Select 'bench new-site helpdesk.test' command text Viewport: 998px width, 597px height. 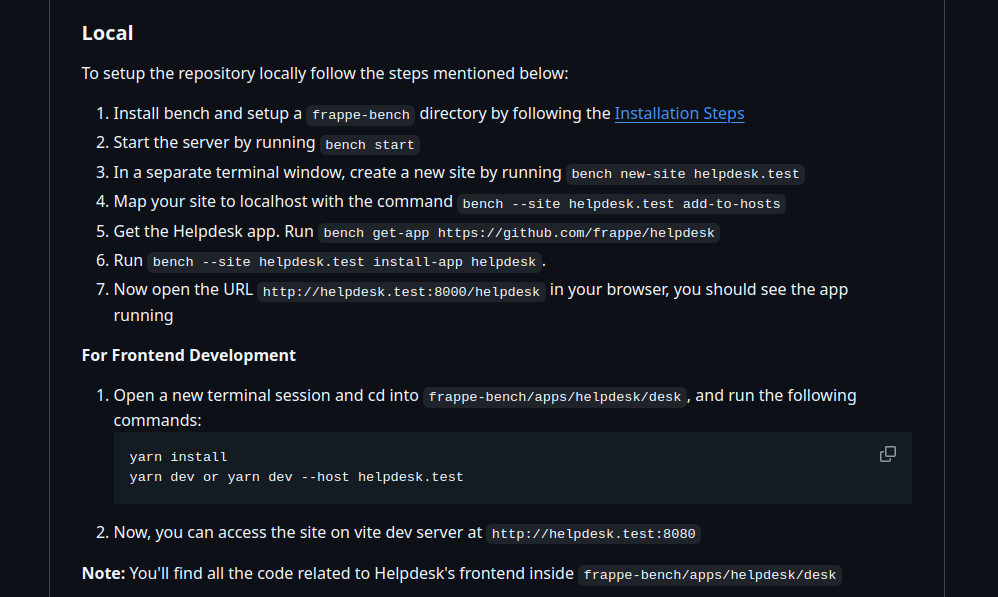pyautogui.click(x=685, y=174)
